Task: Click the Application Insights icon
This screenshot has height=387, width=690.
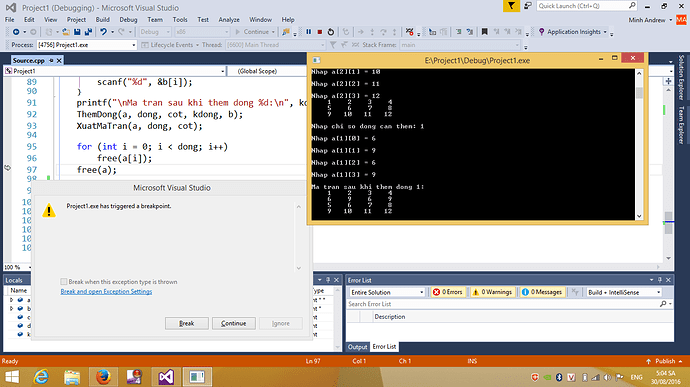Action: tap(541, 32)
